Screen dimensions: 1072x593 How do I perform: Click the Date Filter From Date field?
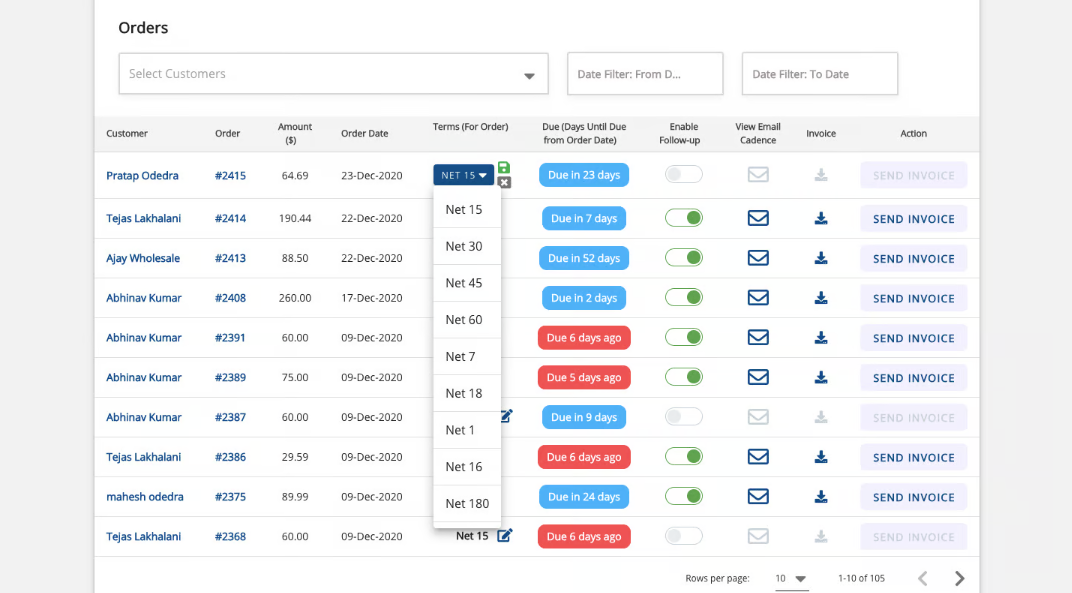[x=644, y=74]
